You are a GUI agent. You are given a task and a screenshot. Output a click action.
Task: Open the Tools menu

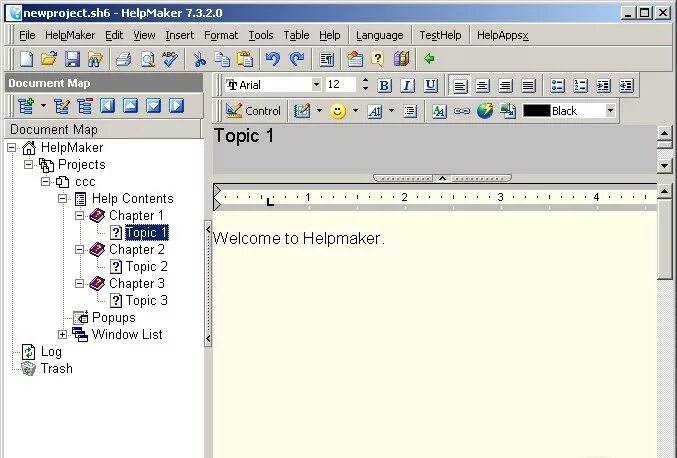[x=261, y=35]
